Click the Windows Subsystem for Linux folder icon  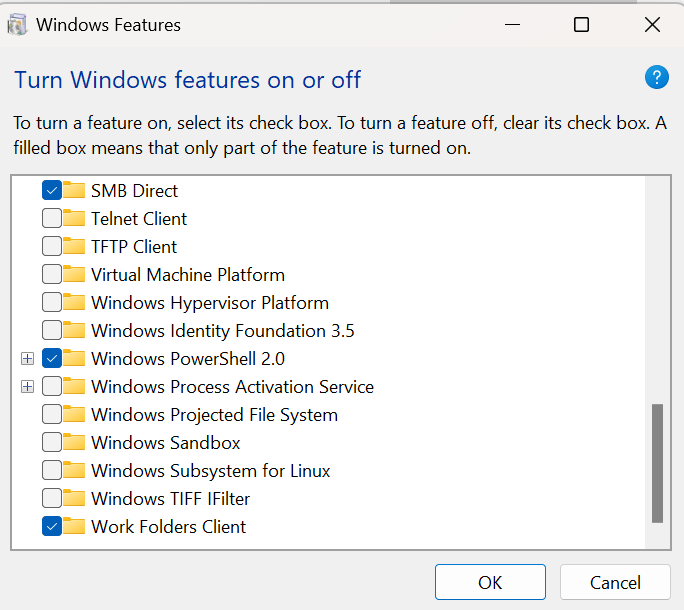(74, 470)
